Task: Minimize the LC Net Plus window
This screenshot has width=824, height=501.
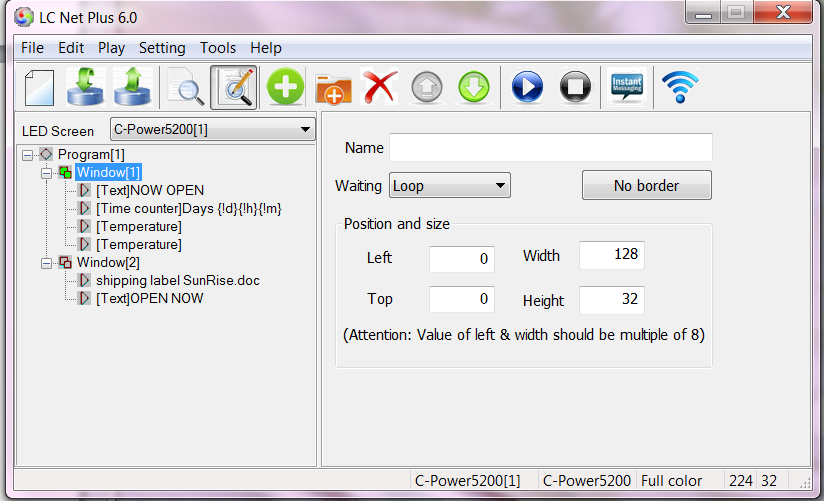Action: 703,13
